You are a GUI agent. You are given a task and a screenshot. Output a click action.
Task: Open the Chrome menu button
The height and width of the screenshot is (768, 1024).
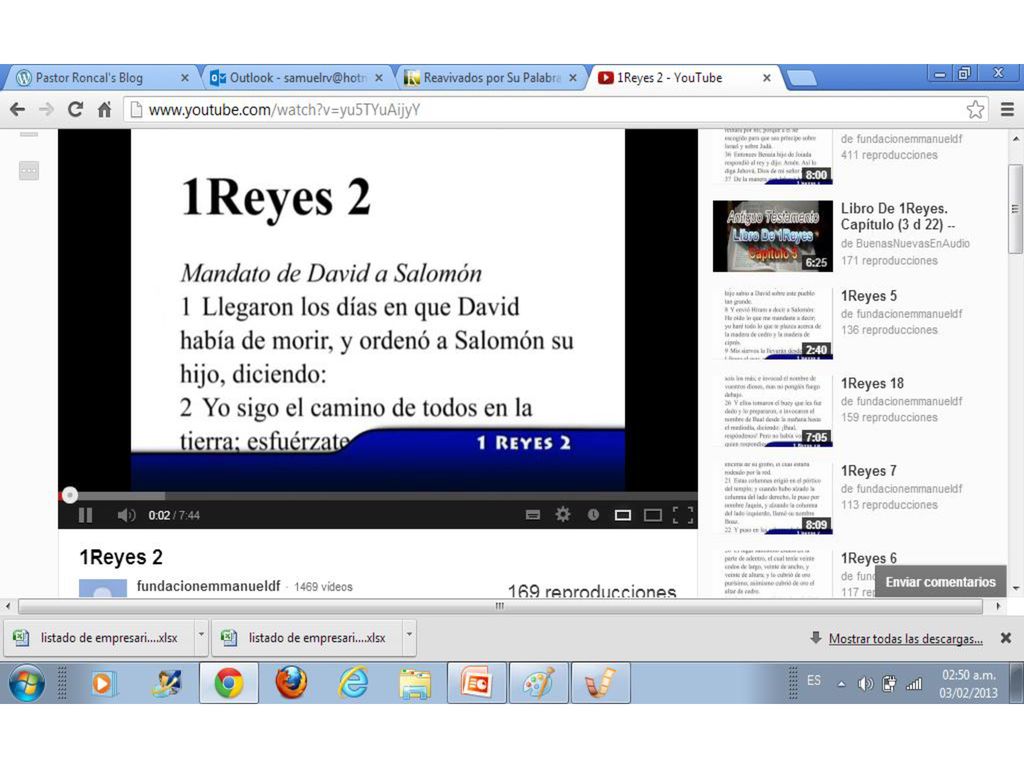pyautogui.click(x=1007, y=109)
